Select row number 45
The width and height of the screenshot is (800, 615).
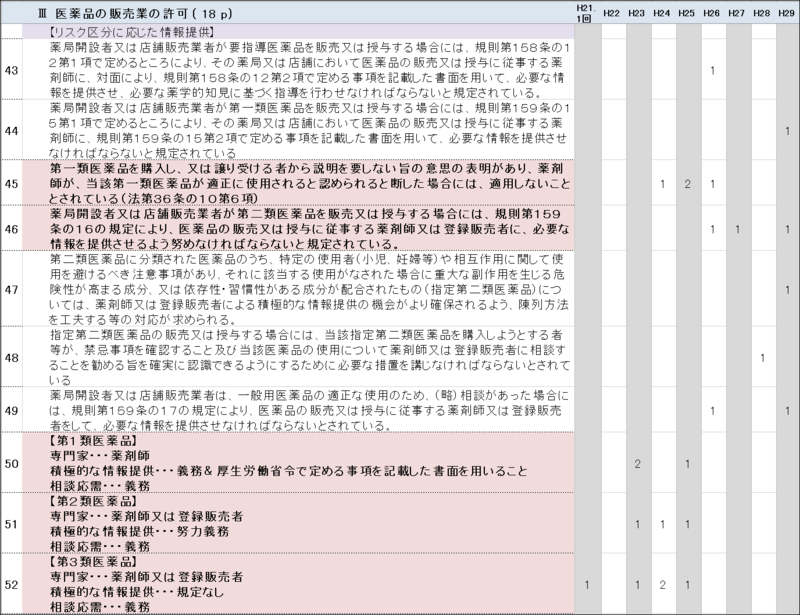click(11, 184)
